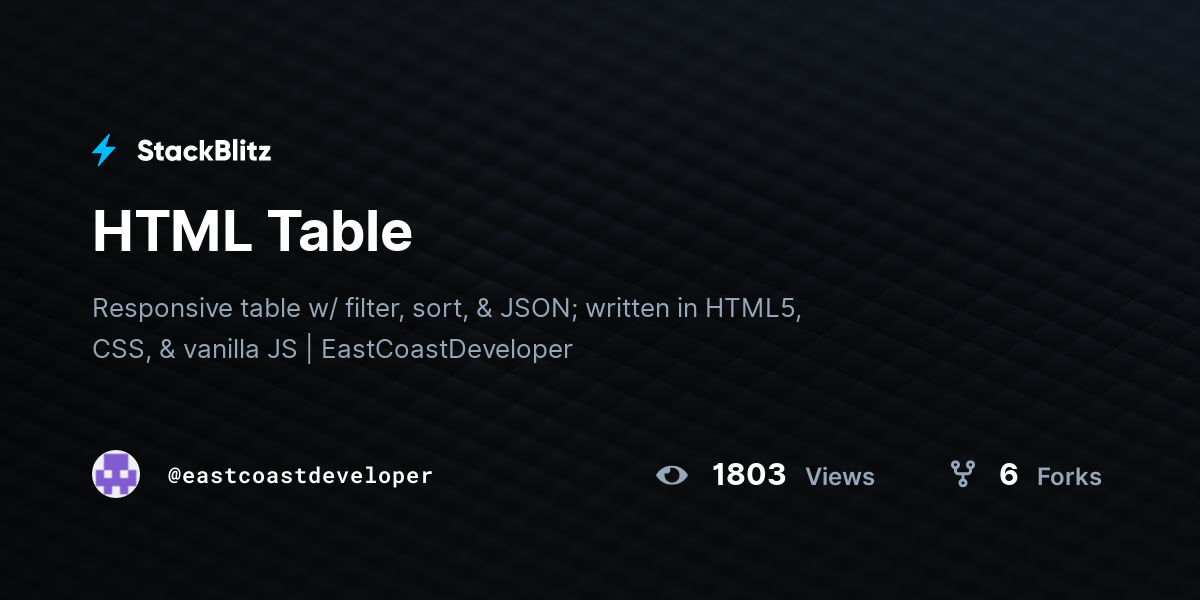Click the word CSS in the description
Screen dimensions: 1200x600
tap(118, 349)
